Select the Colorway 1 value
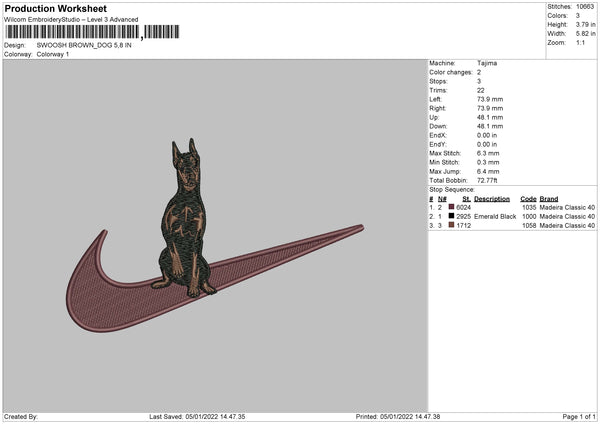600x424 pixels. (x=53, y=54)
